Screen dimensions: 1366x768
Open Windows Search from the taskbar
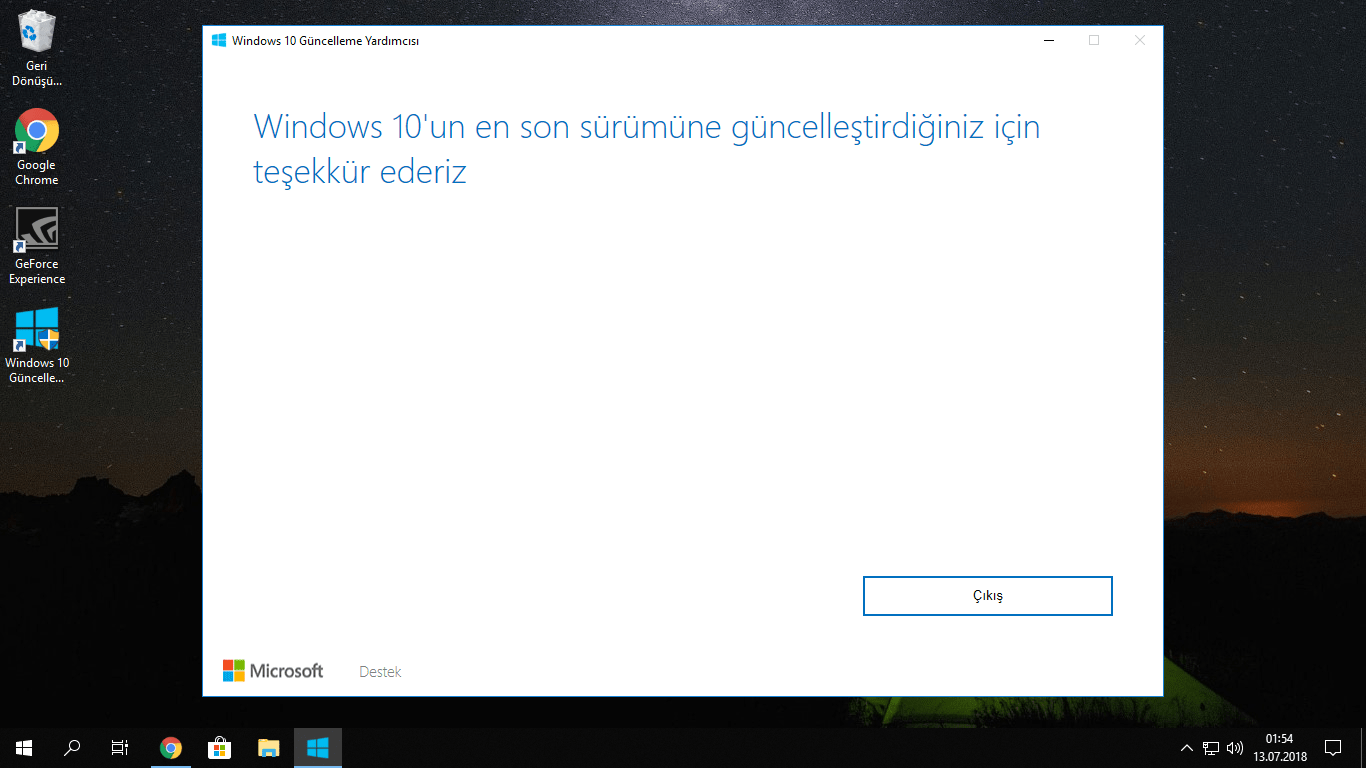(71, 747)
